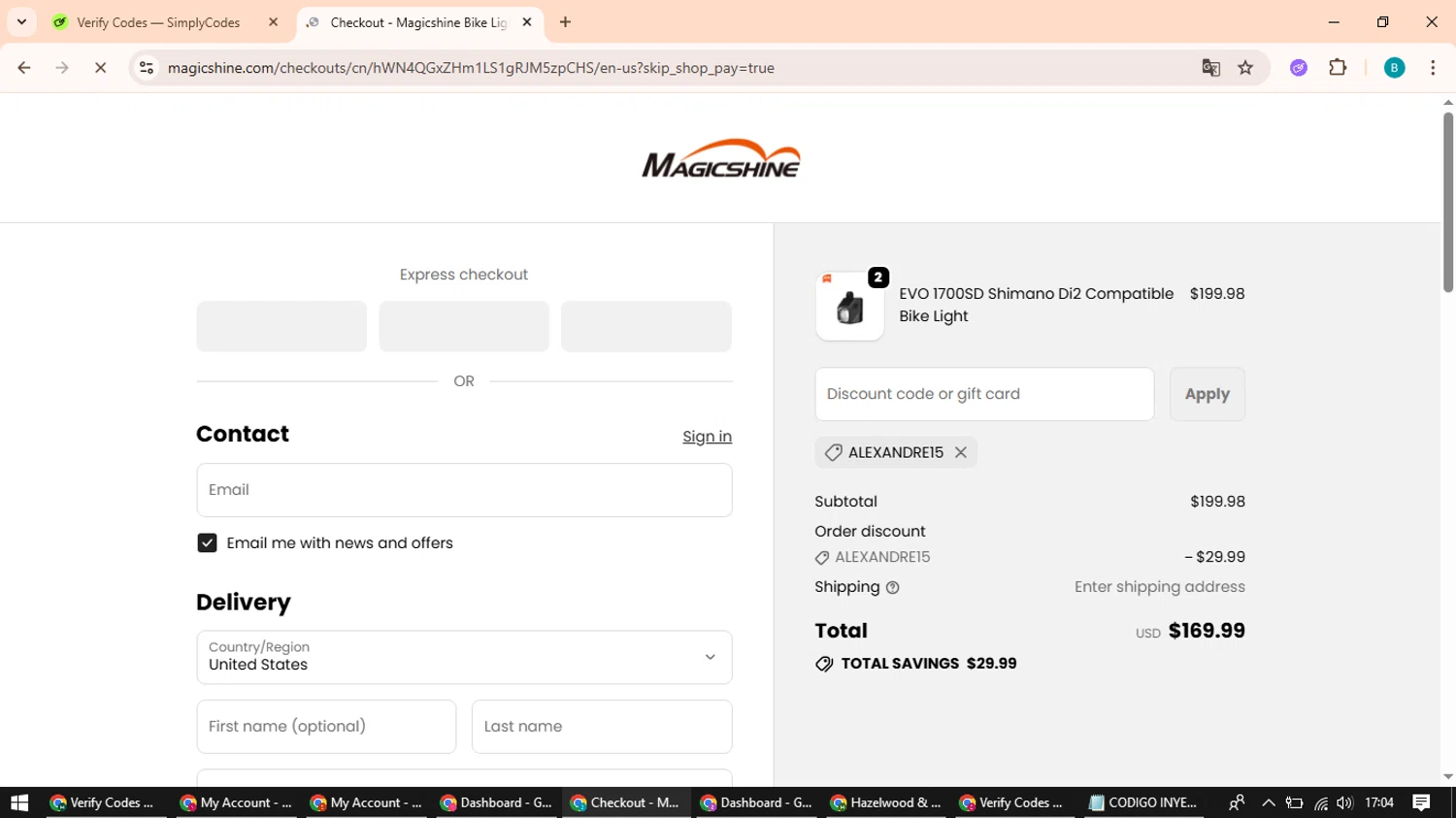Close the Checkout Magicshine tab
The image size is (1456, 818).
click(x=527, y=22)
